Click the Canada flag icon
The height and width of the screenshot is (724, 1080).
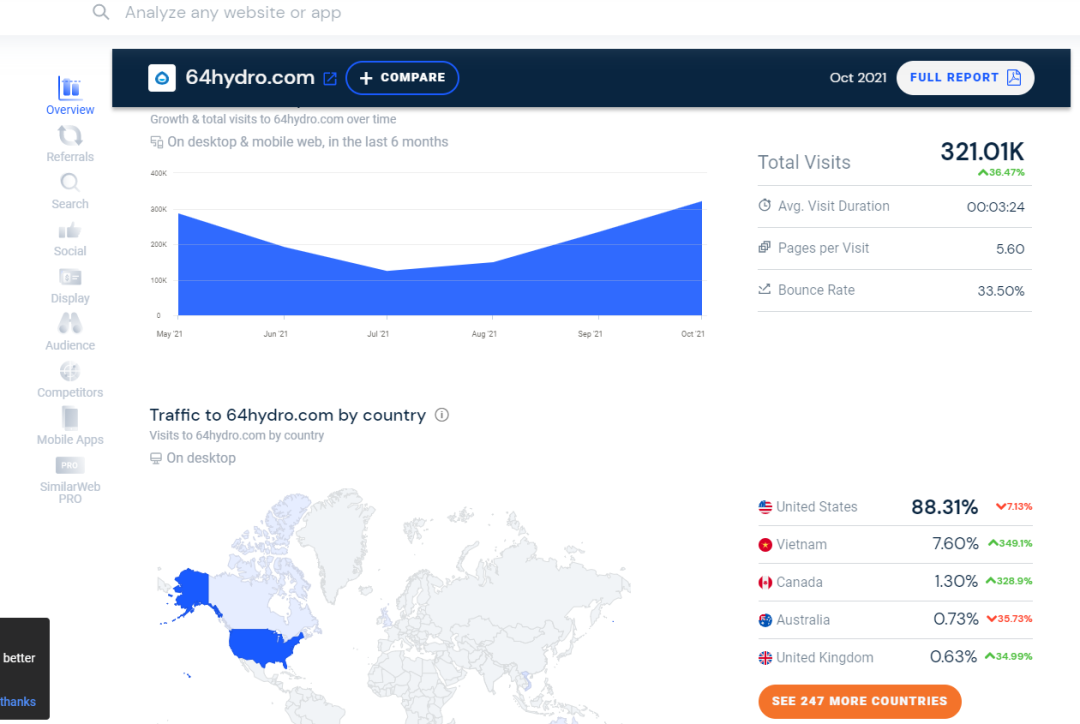coord(765,583)
